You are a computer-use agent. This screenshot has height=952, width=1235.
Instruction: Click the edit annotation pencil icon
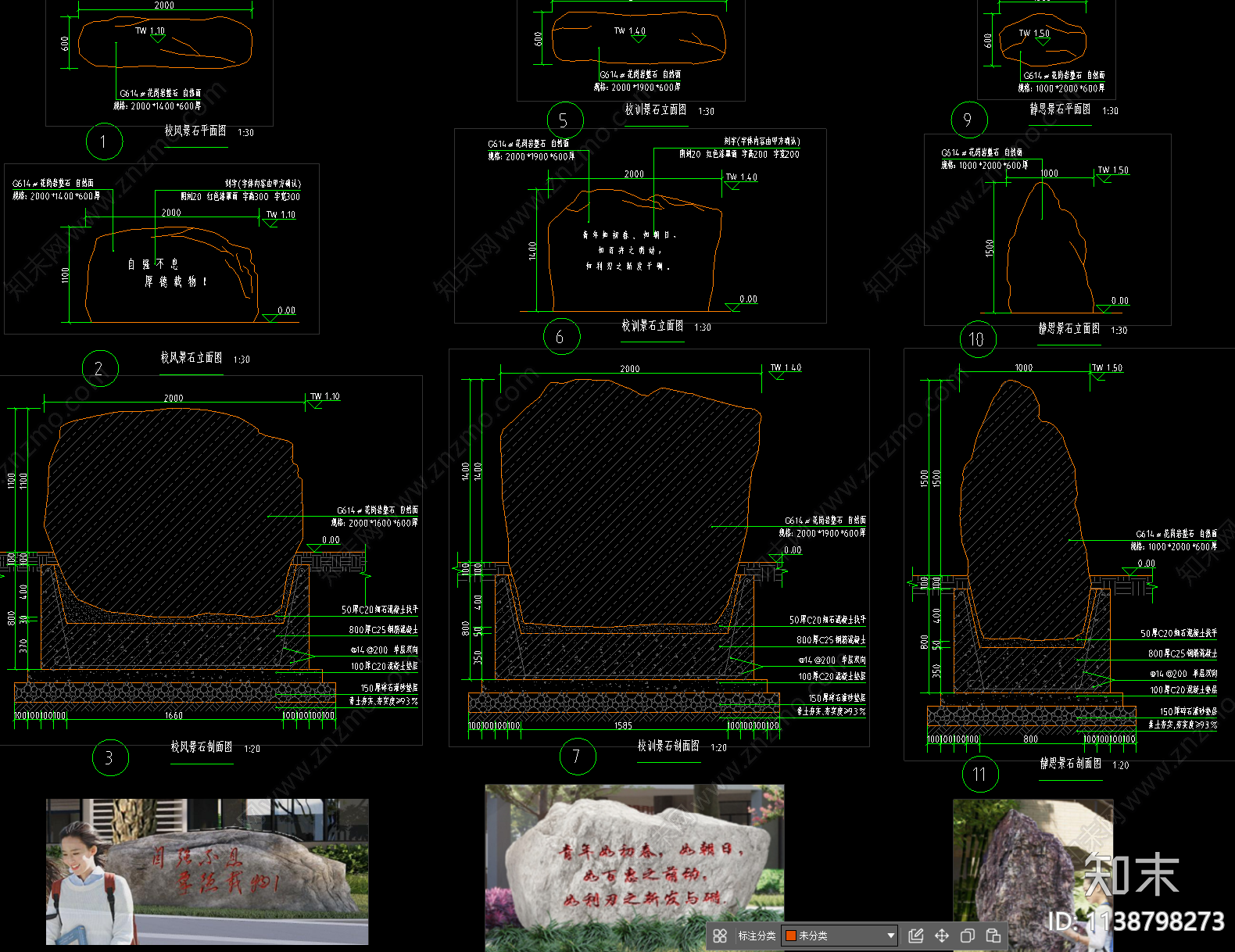pos(916,936)
